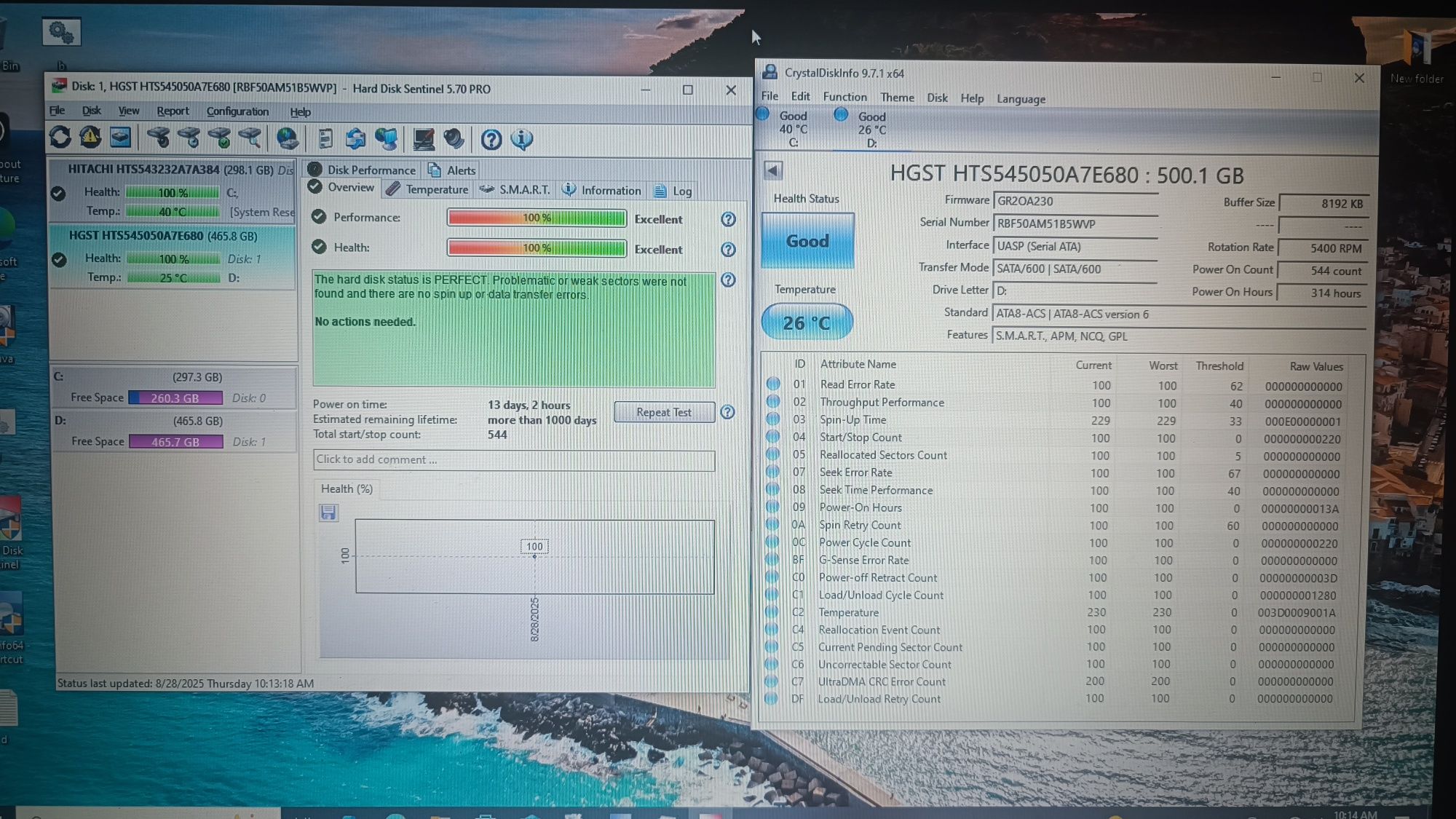Click the Raw Values column header
The image size is (1456, 819).
pyautogui.click(x=1315, y=366)
